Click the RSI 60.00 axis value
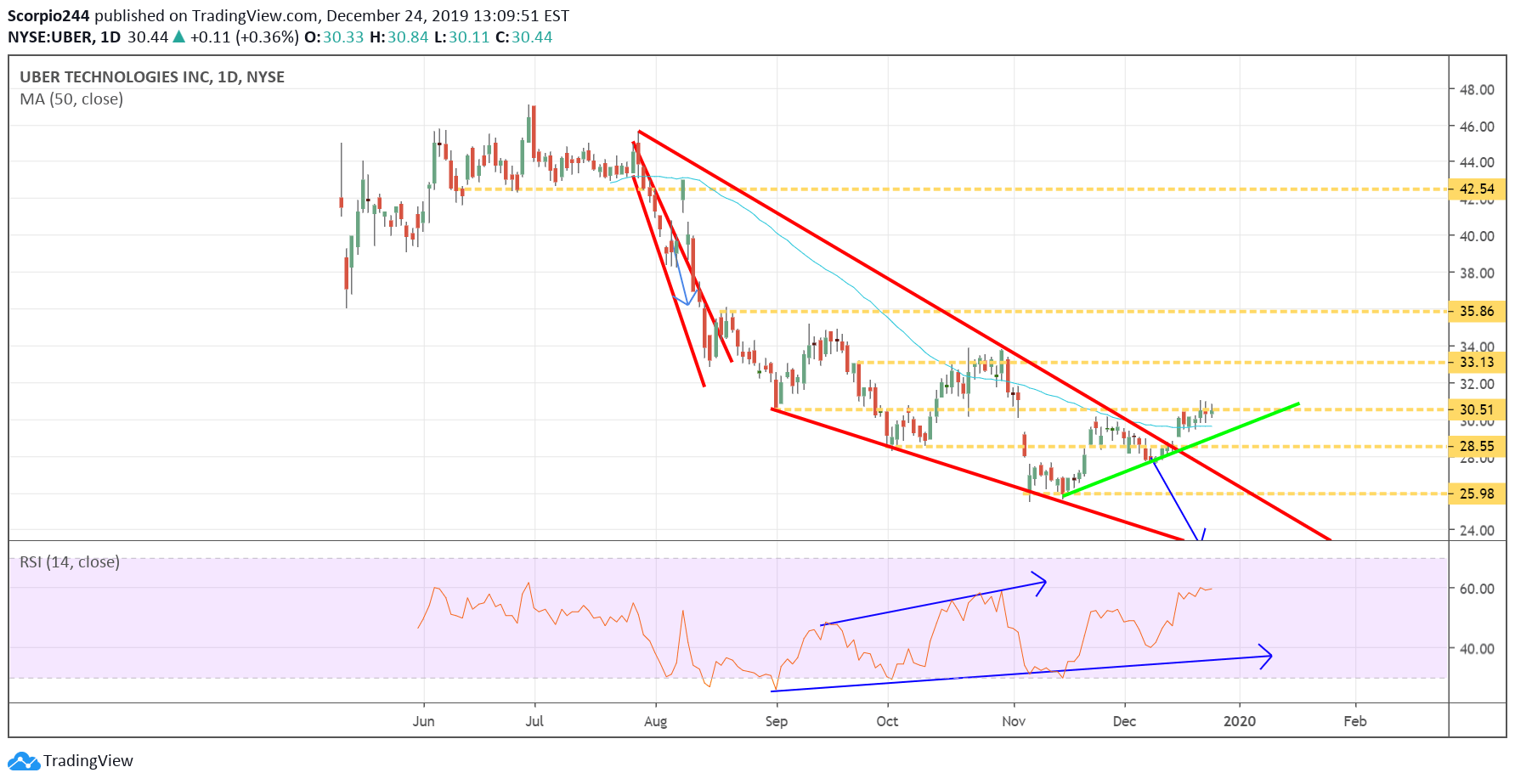The height and width of the screenshot is (784, 1515). pos(1477,589)
